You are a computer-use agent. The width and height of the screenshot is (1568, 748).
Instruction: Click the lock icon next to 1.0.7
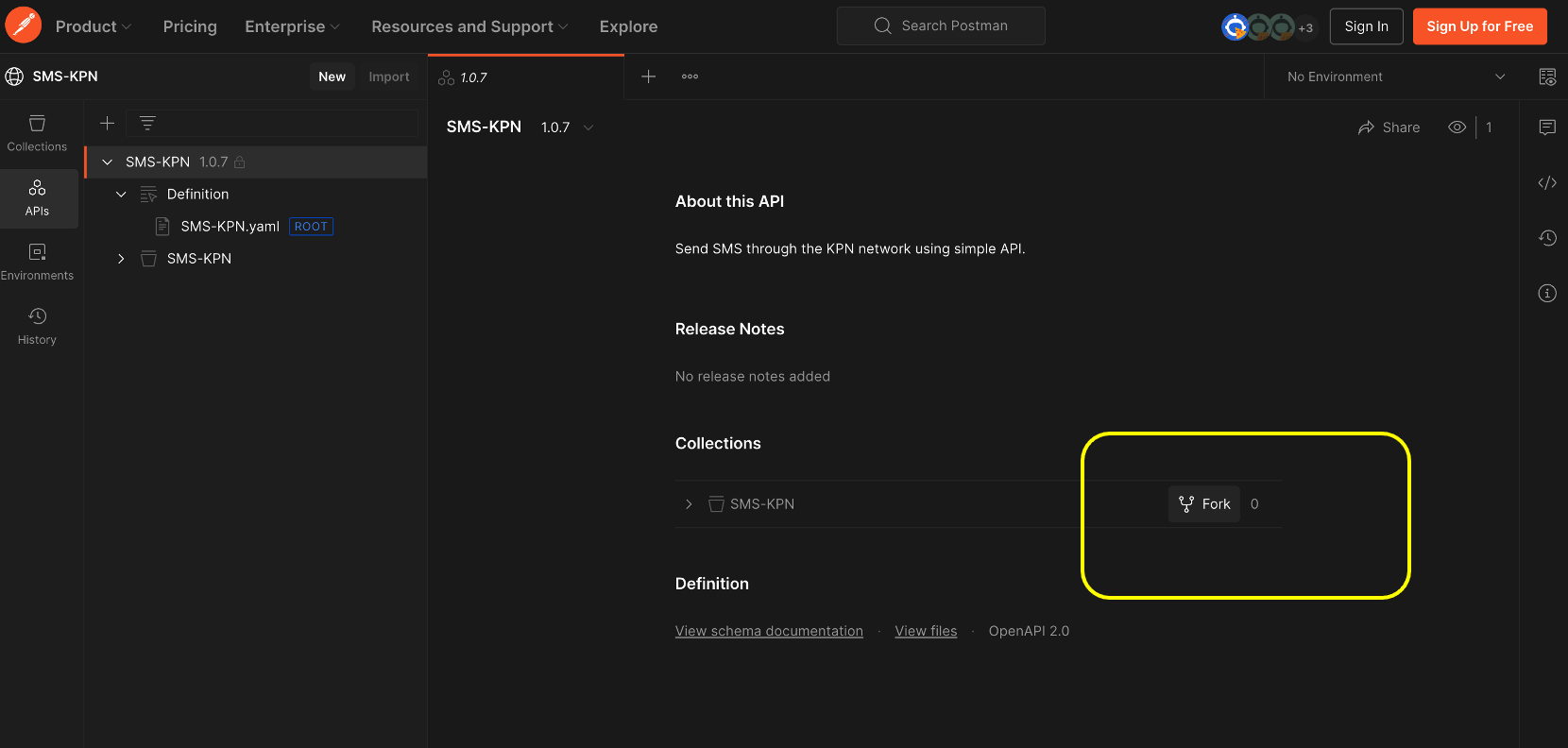[x=240, y=162]
